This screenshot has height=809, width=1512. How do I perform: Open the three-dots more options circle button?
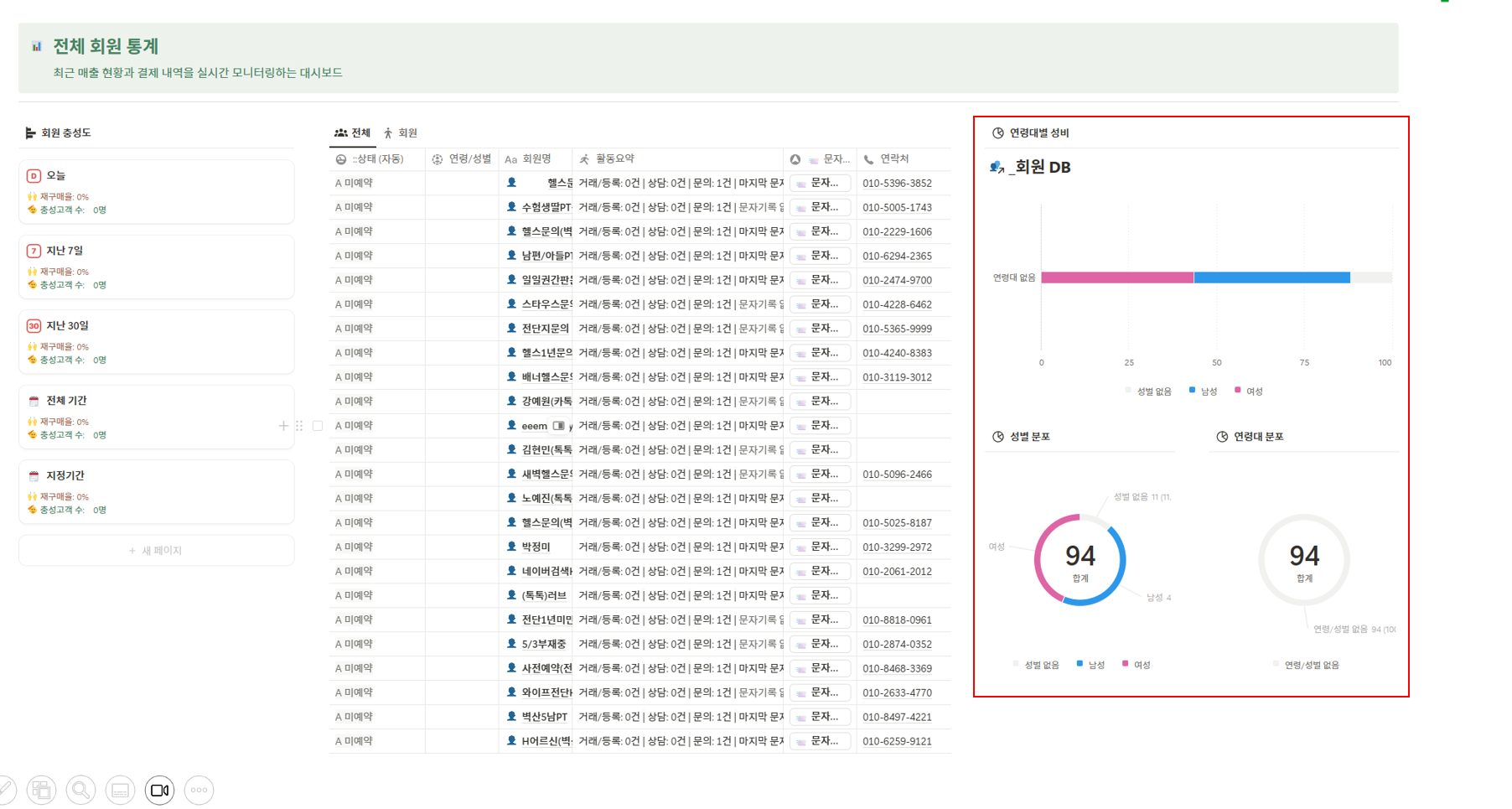tap(199, 790)
